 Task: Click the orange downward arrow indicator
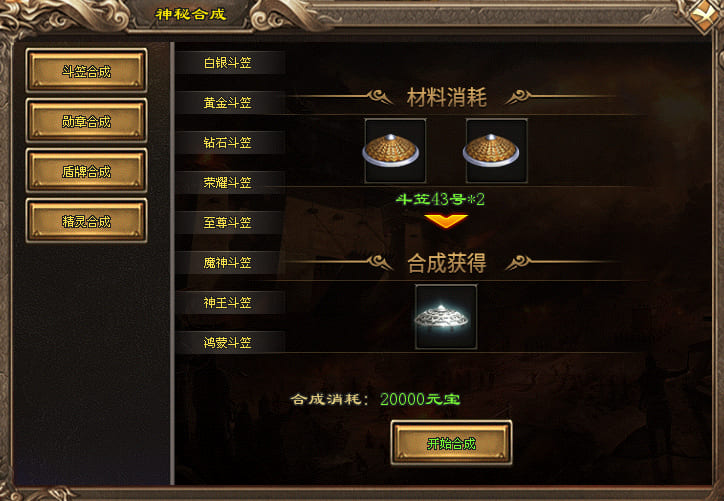pos(446,221)
